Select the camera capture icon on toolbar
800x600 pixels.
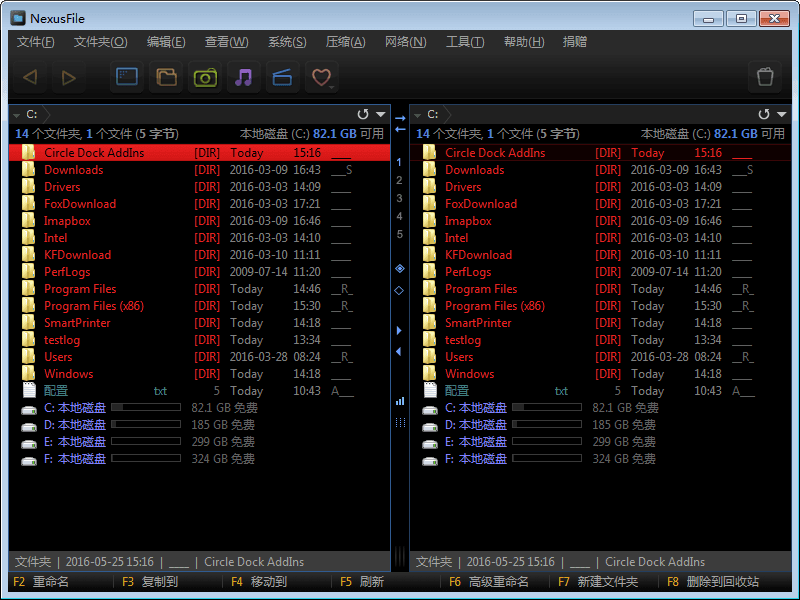tap(205, 76)
